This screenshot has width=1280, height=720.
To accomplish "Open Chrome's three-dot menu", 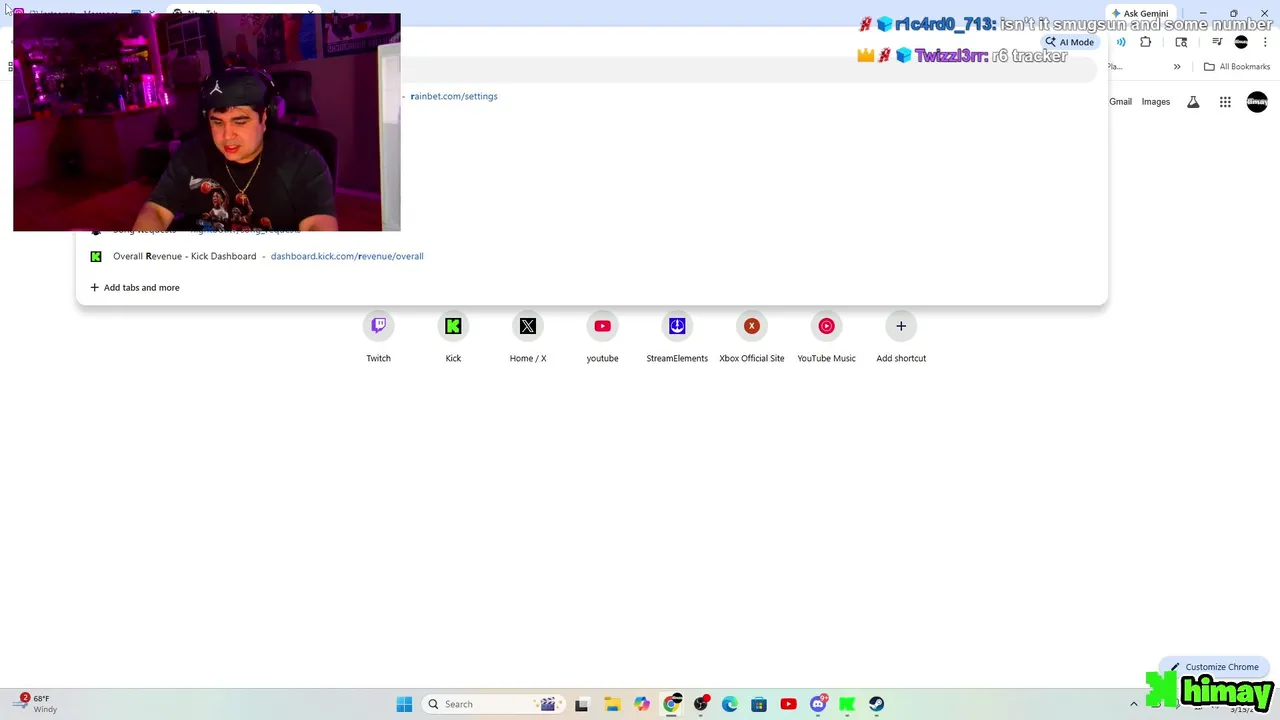I will 1265,42.
